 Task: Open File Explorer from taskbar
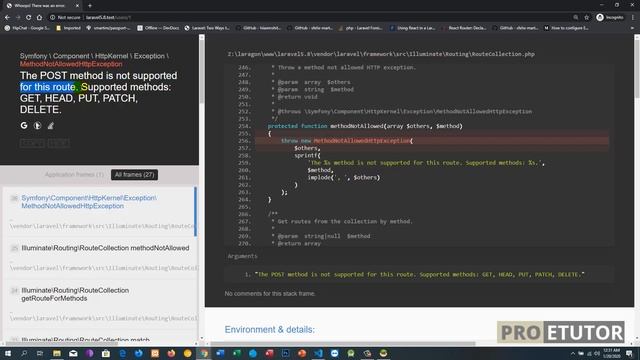(57, 353)
